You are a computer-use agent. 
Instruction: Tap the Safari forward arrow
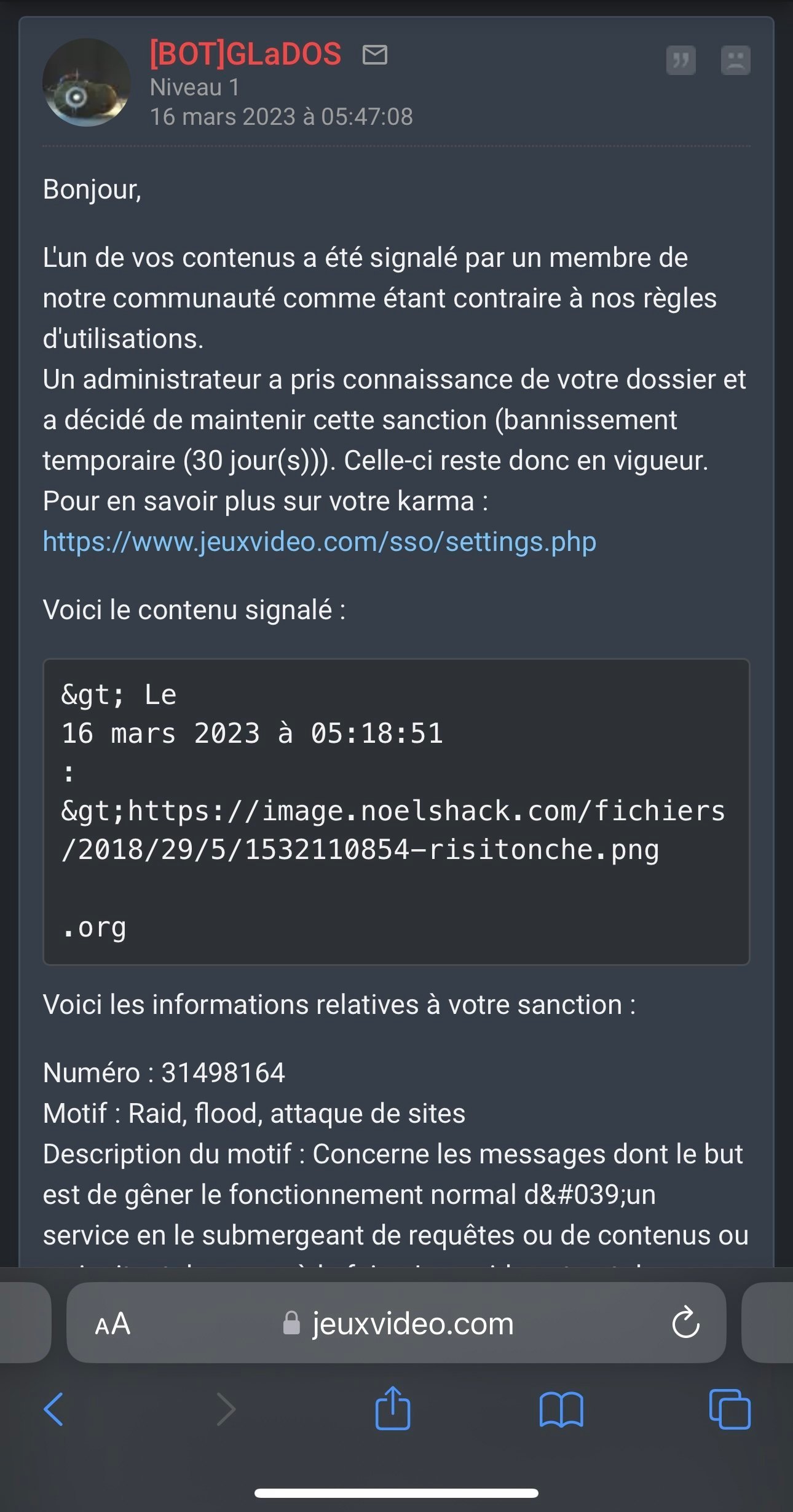(x=226, y=1409)
